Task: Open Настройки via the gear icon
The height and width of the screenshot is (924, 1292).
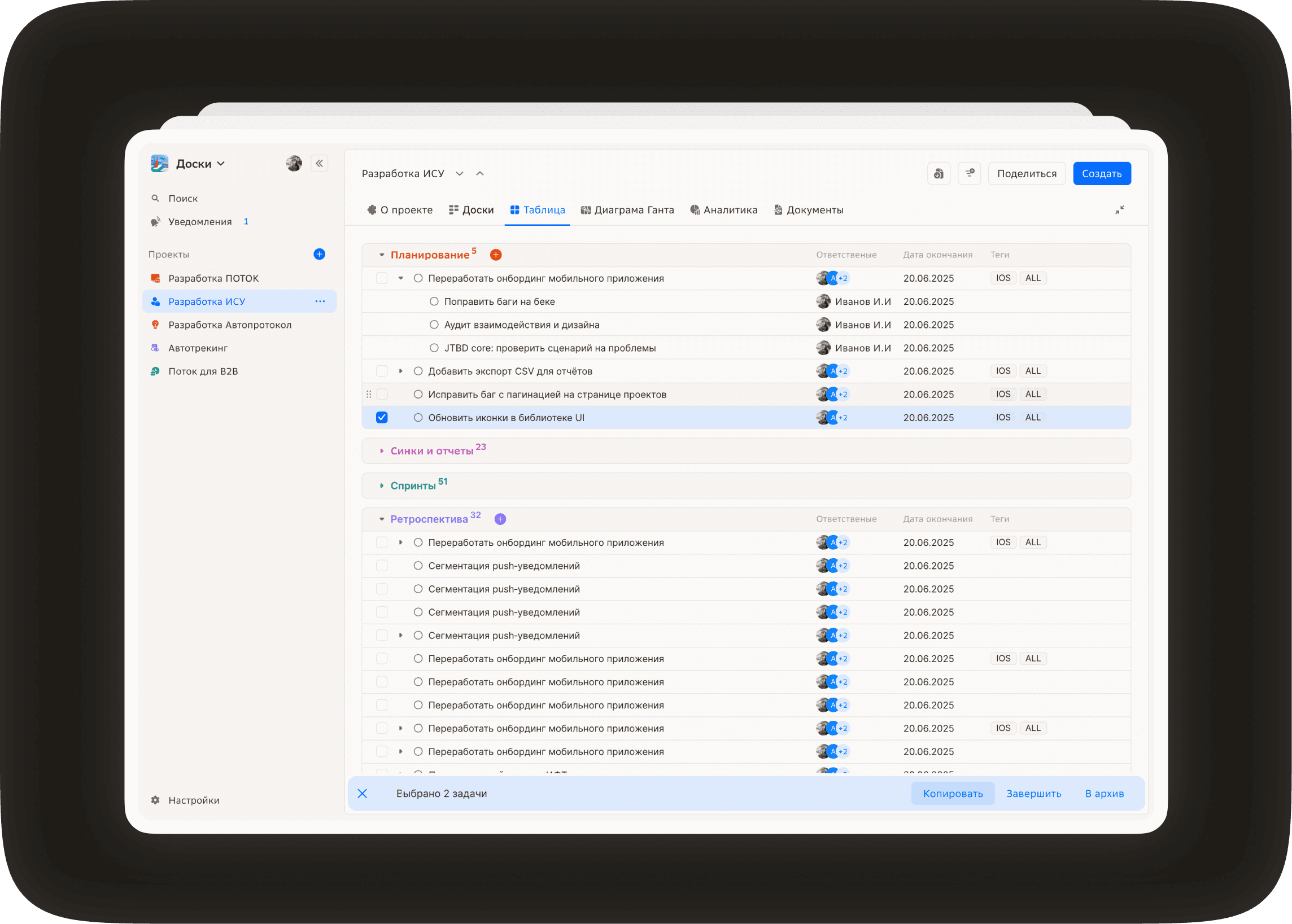Action: coord(155,800)
